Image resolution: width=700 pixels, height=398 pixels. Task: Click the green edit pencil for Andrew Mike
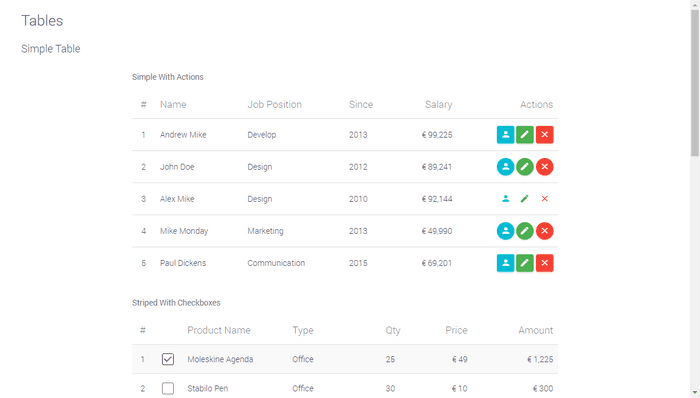coord(525,135)
